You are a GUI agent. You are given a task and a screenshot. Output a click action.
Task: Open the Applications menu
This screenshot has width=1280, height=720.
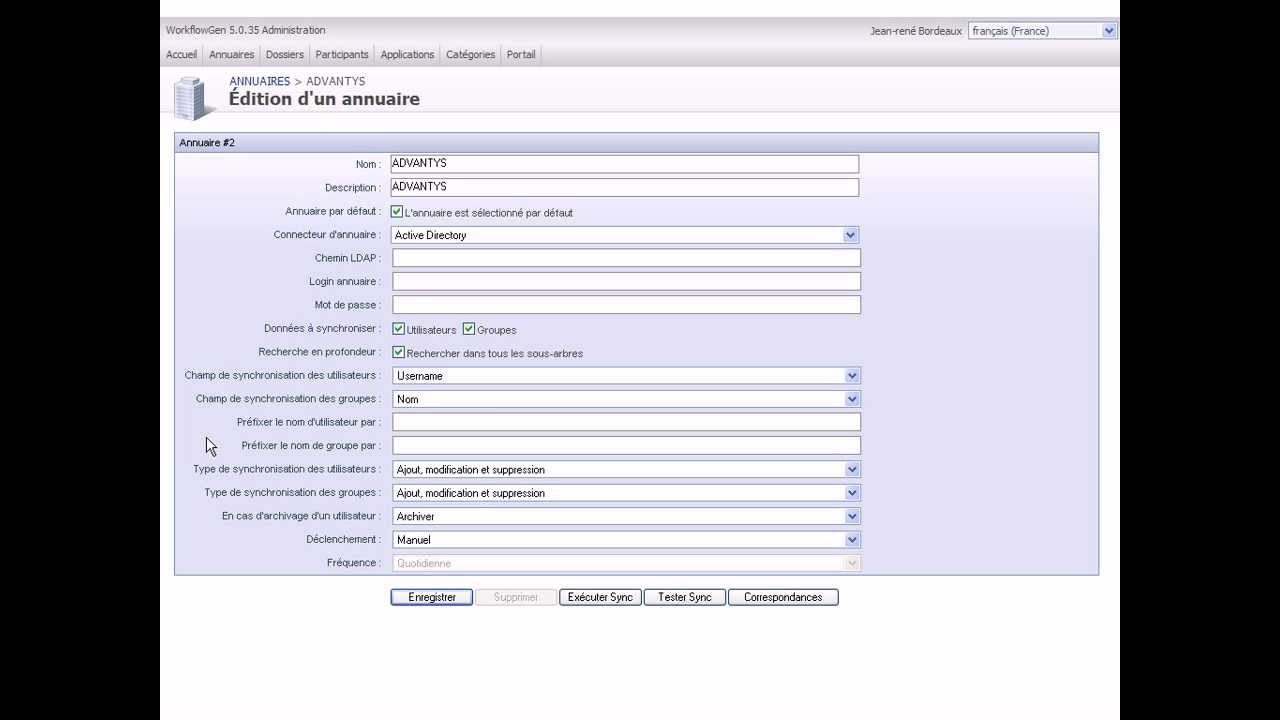[x=407, y=55]
